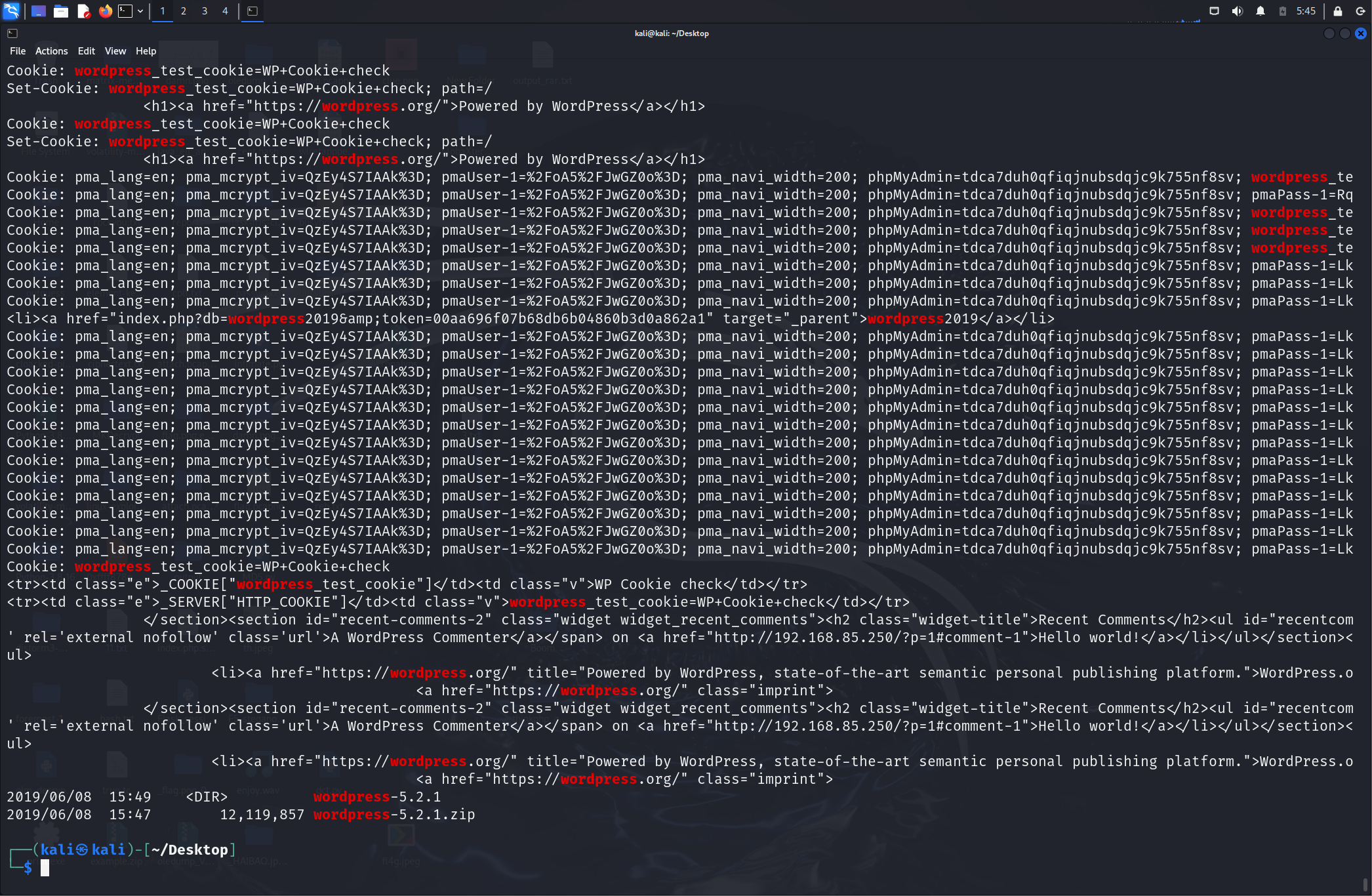The image size is (1372, 896).
Task: Open the Help menu
Action: [146, 51]
